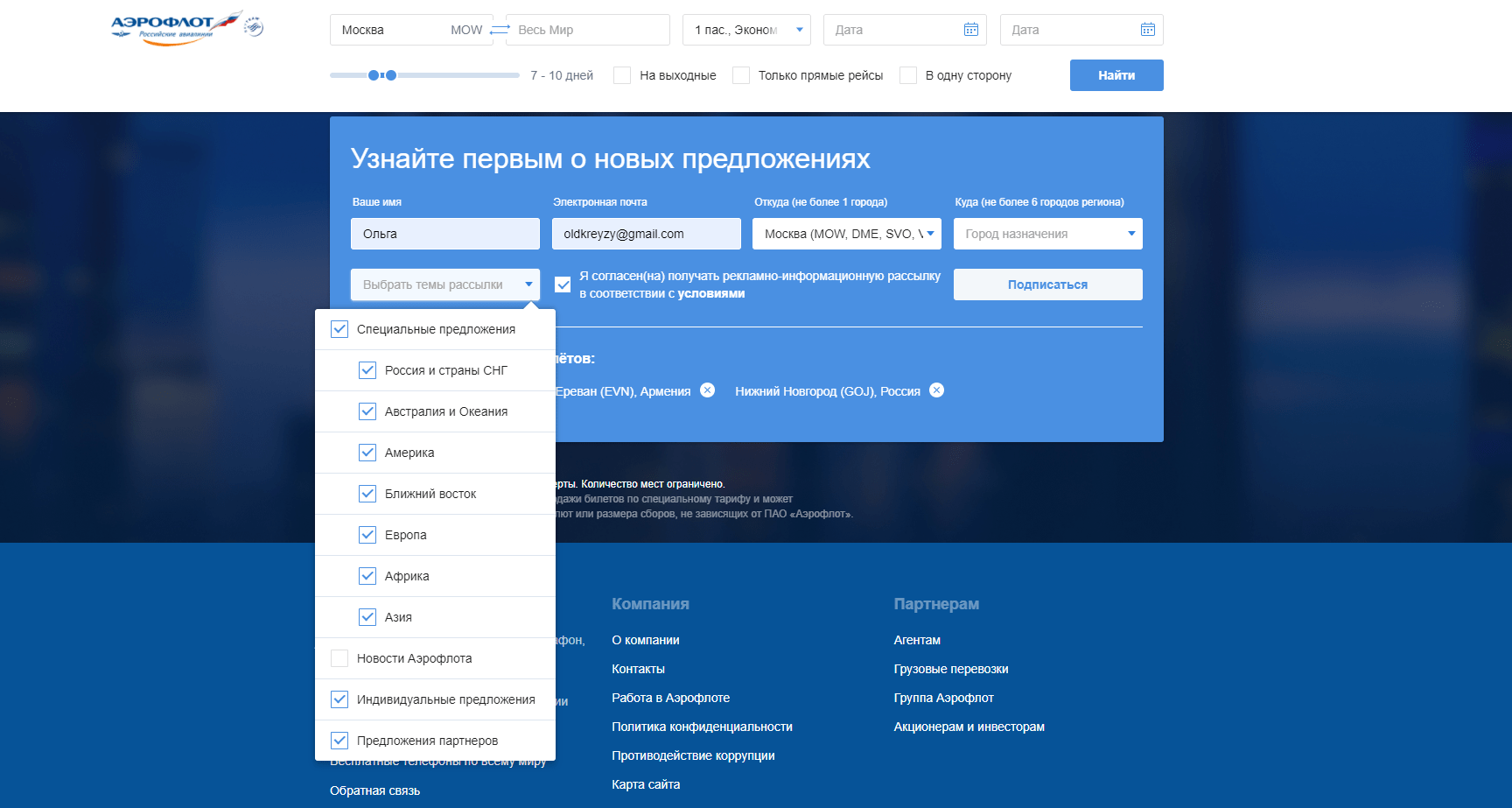This screenshot has height=808, width=1512.
Task: Uncheck Индивидуальные предложения topic
Action: point(339,699)
